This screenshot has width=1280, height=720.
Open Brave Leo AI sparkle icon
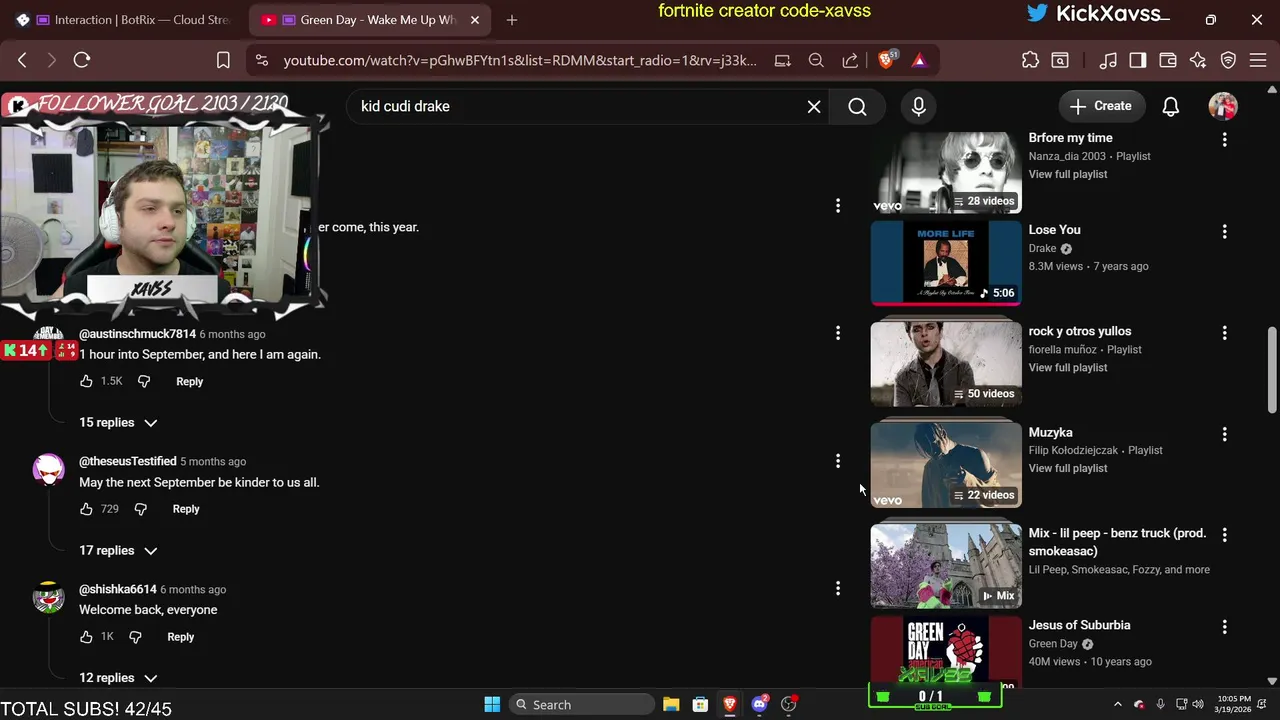point(1198,60)
